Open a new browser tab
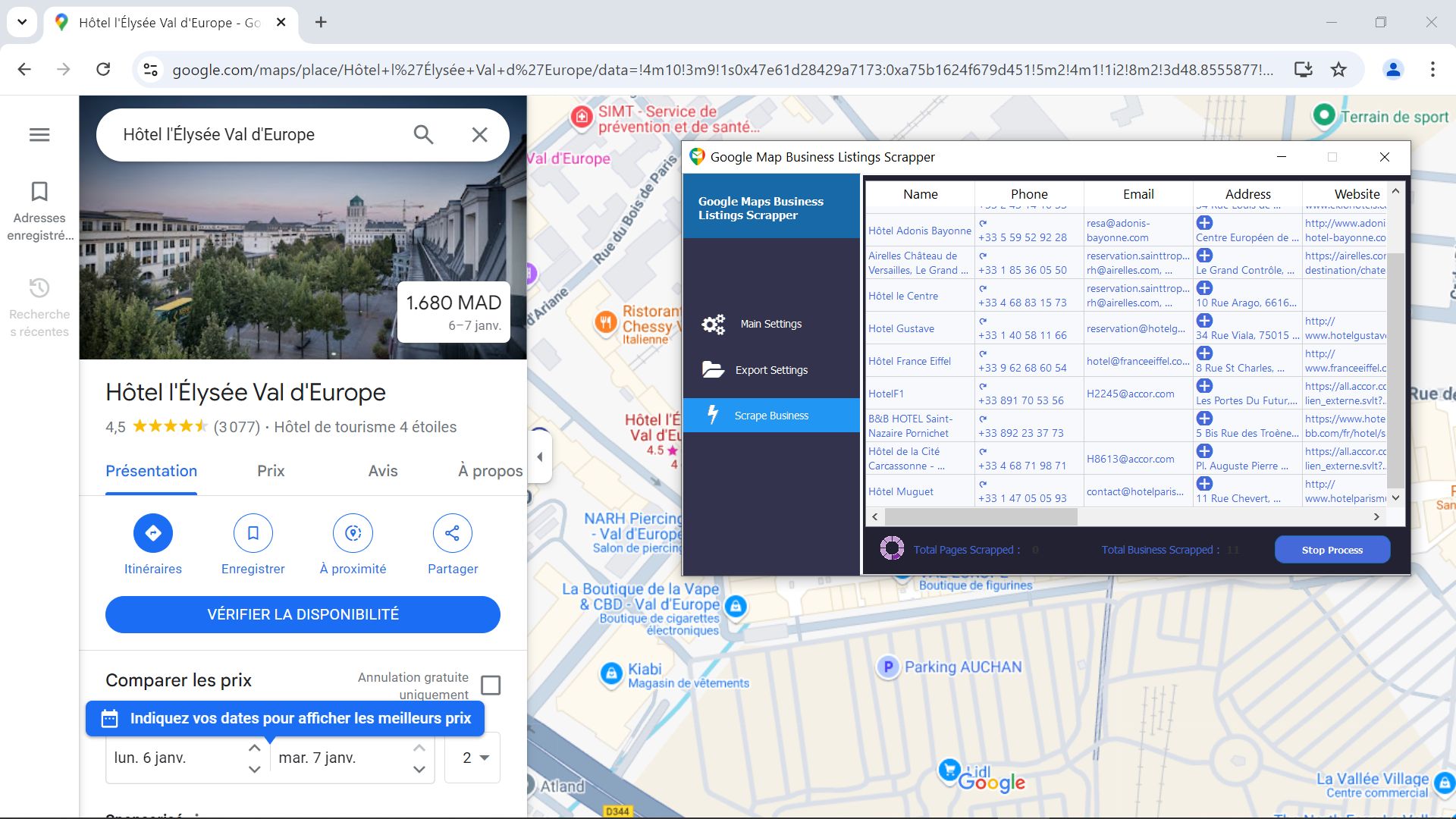Viewport: 1456px width, 819px height. point(321,22)
